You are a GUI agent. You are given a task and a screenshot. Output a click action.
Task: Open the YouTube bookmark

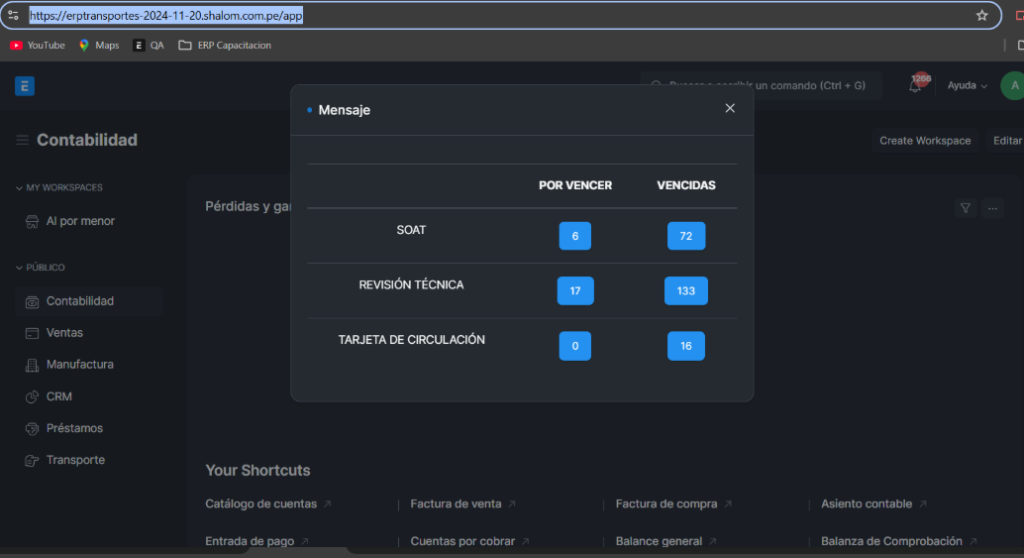point(38,45)
